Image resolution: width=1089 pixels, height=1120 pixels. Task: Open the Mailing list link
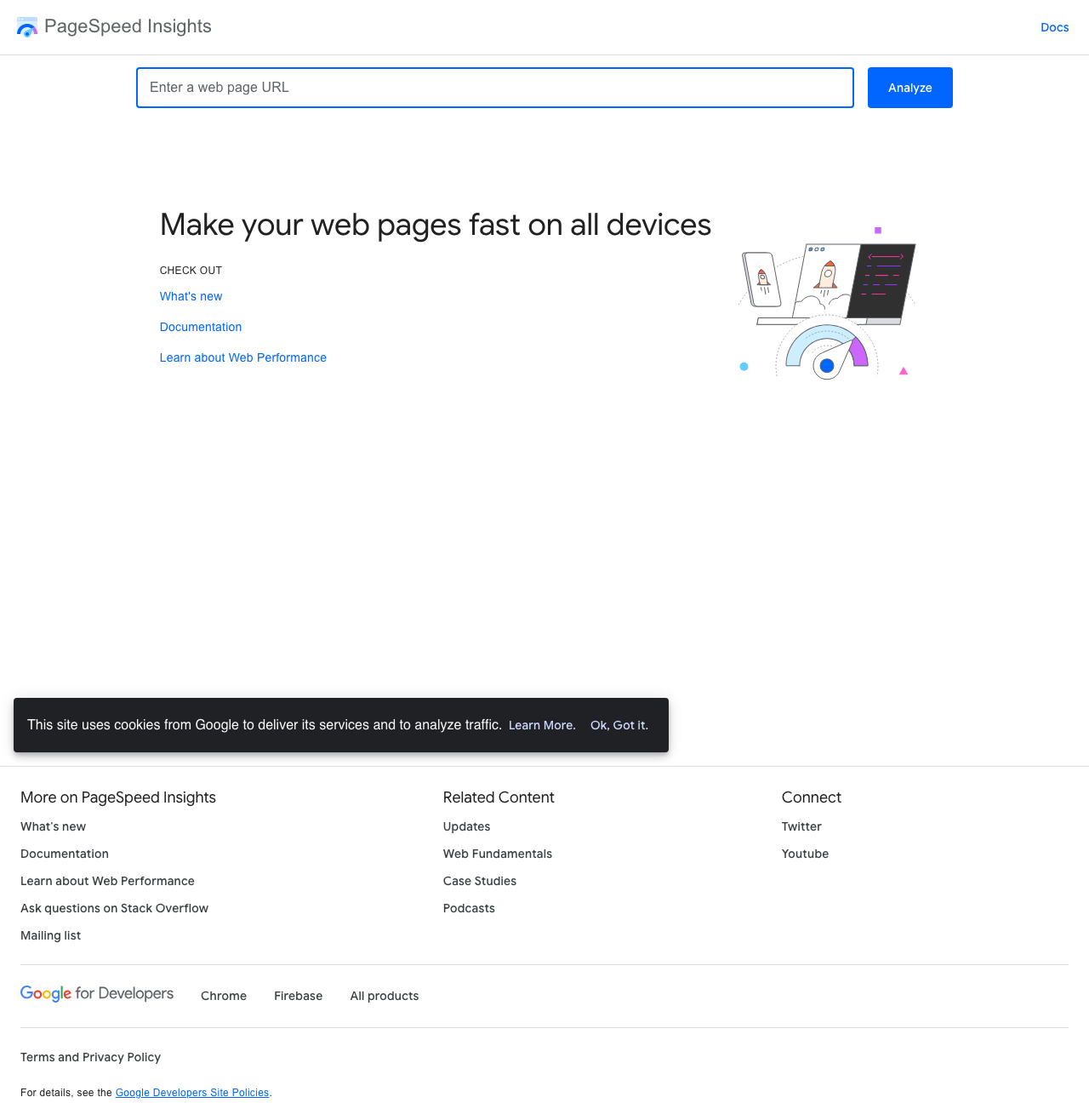(51, 935)
